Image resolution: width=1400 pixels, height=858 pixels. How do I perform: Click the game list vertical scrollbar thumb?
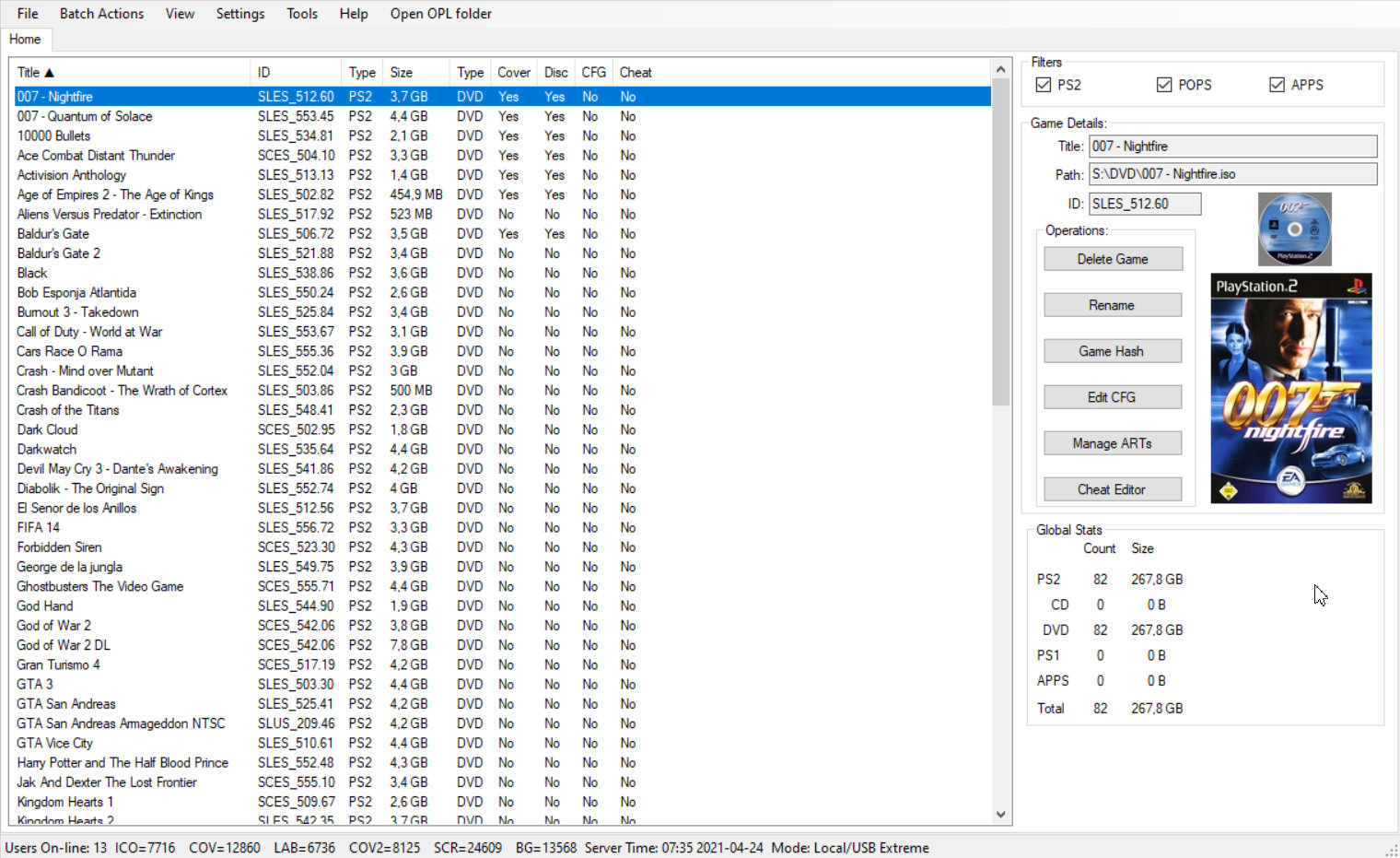tap(1001, 242)
